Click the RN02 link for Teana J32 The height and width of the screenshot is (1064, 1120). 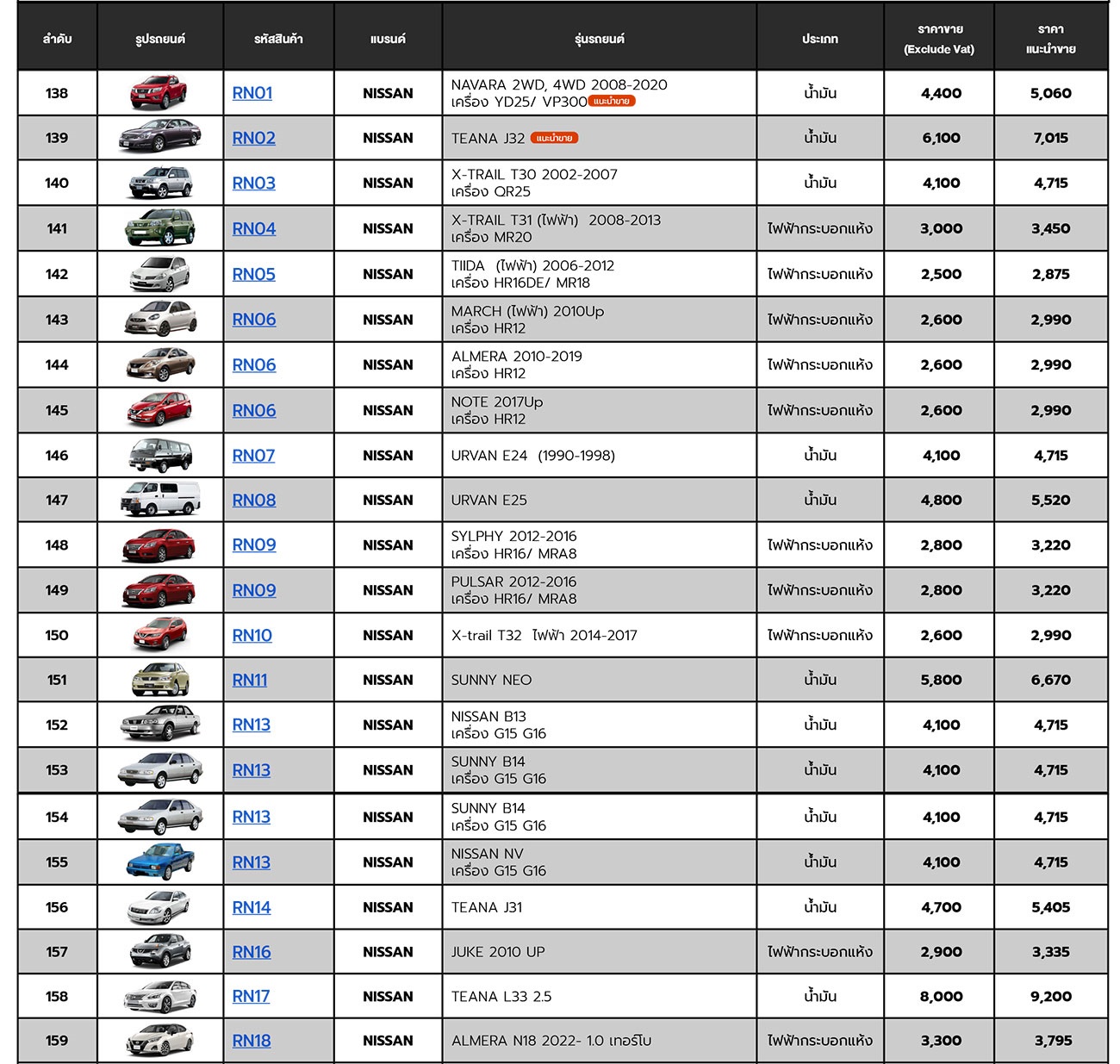254,138
